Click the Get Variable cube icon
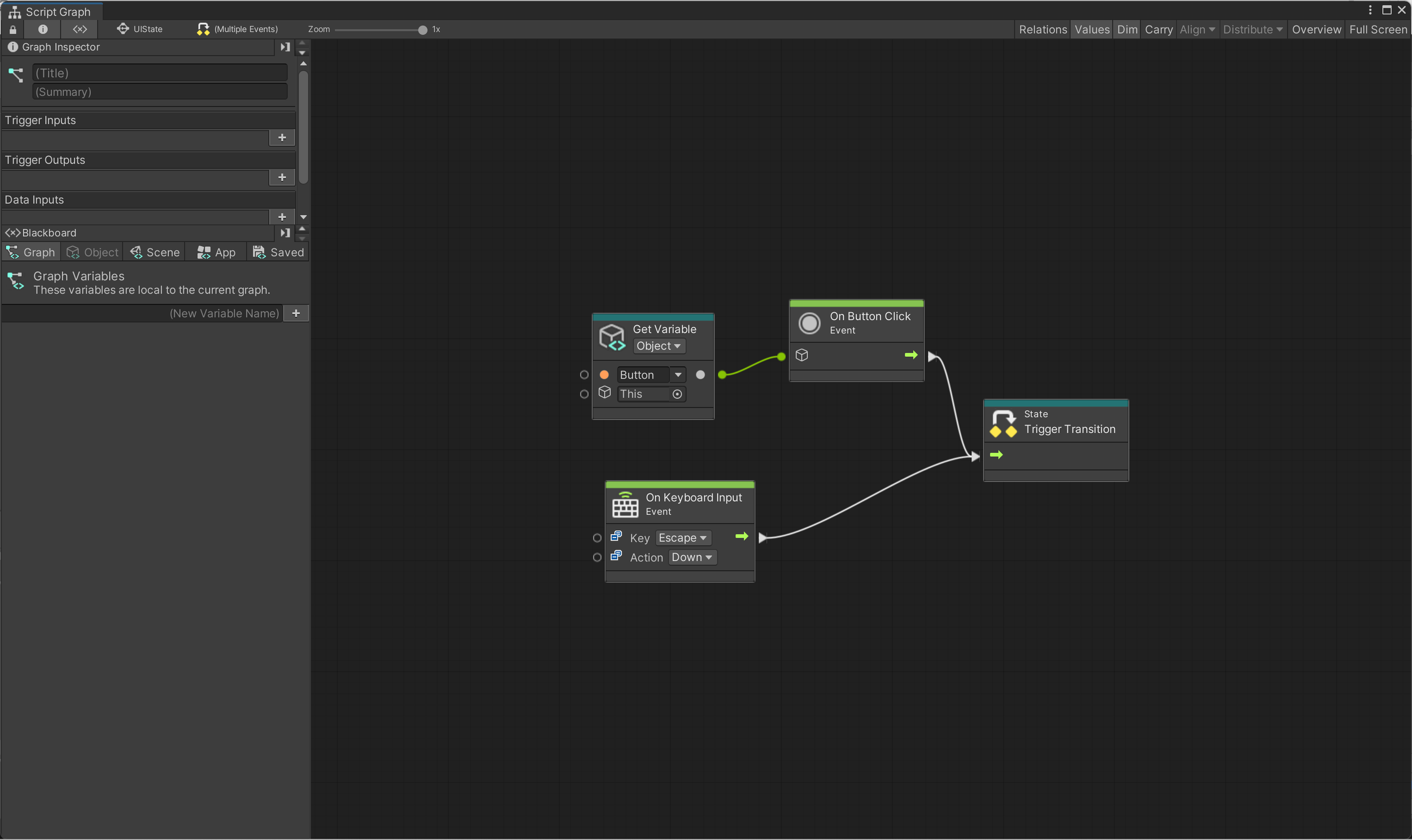The image size is (1412, 840). (x=612, y=338)
